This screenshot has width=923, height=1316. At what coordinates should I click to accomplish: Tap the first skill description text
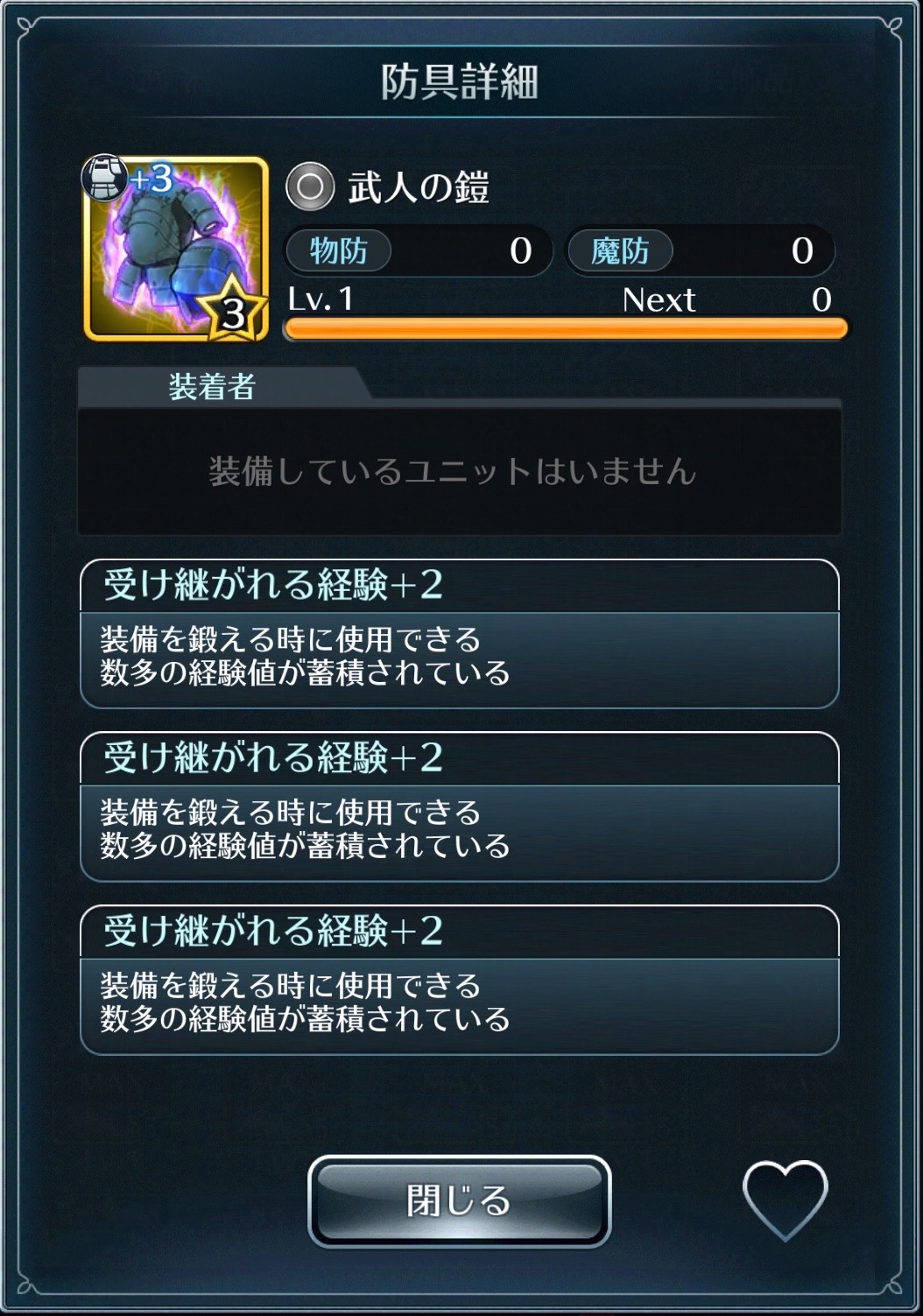tap(304, 656)
